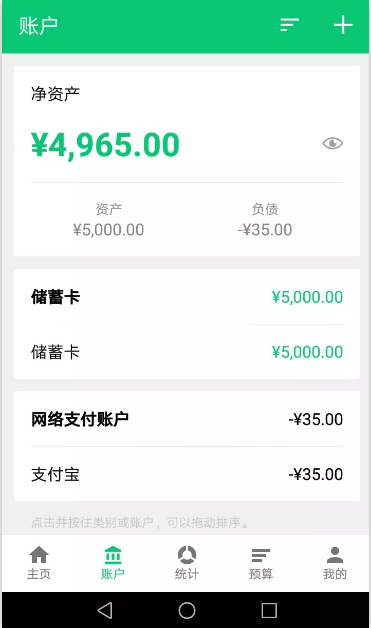Screen dimensions: 371x628
Task: Tap Android home circle button
Action: pyautogui.click(x=187, y=610)
